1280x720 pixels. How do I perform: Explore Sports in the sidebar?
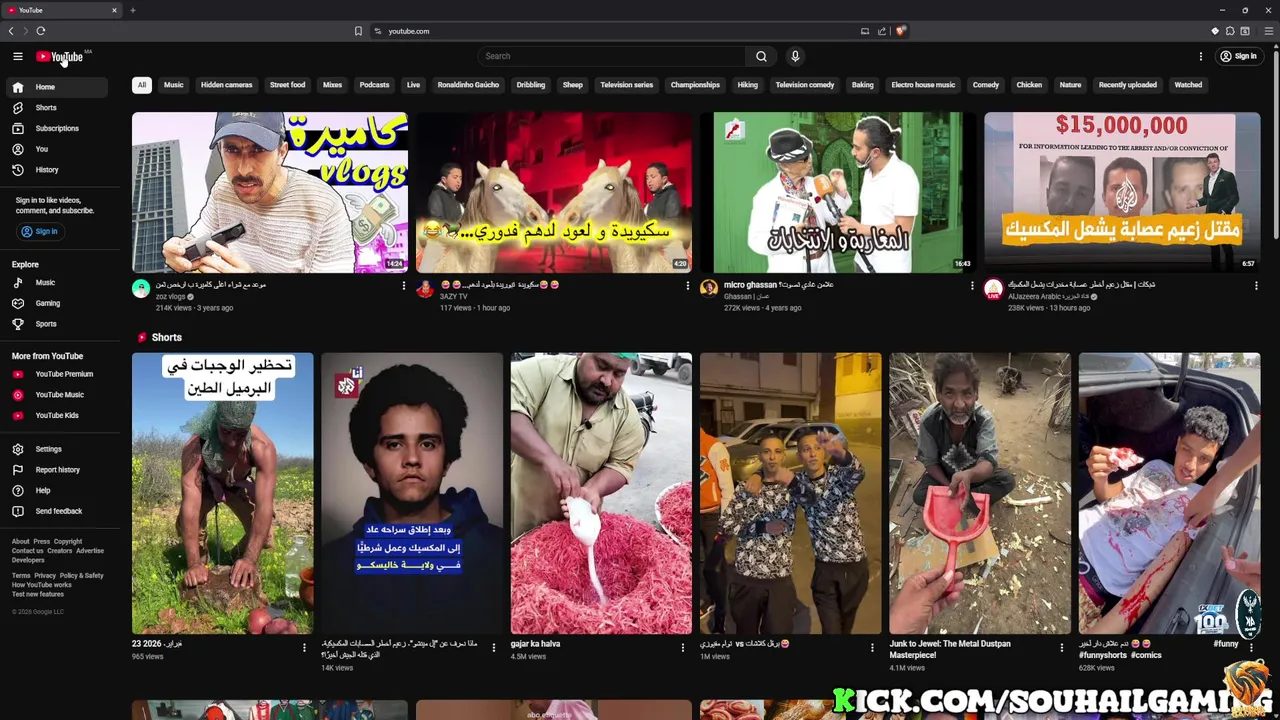tap(56, 324)
